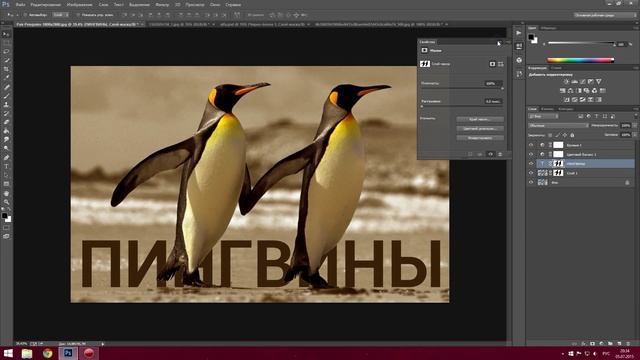Select the Pen tool

coord(6,158)
